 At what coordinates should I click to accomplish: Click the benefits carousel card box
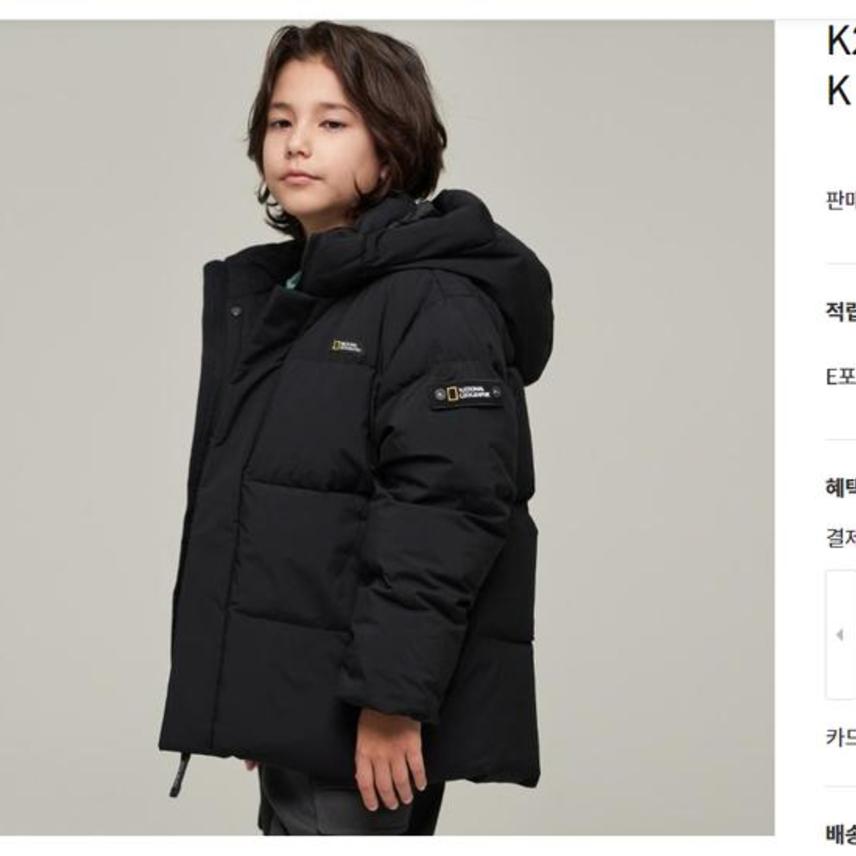click(841, 634)
